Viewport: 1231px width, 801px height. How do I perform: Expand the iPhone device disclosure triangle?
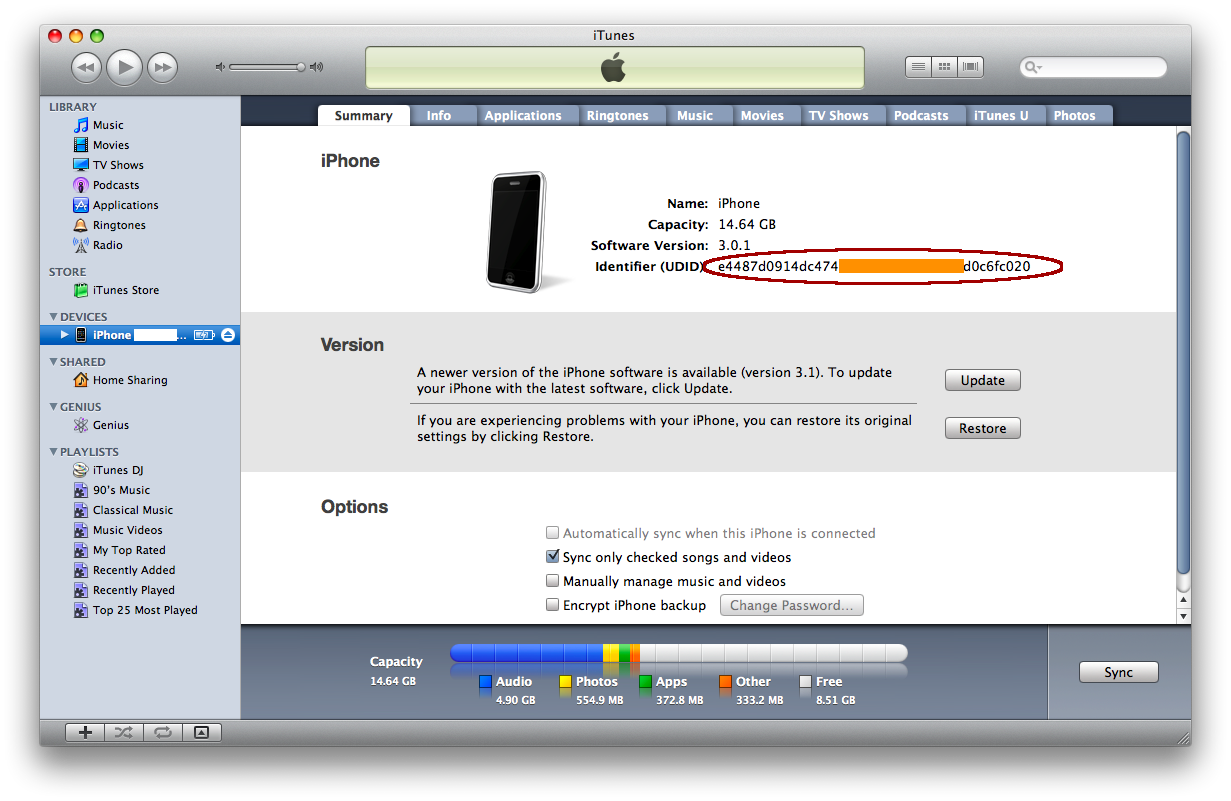[x=65, y=335]
